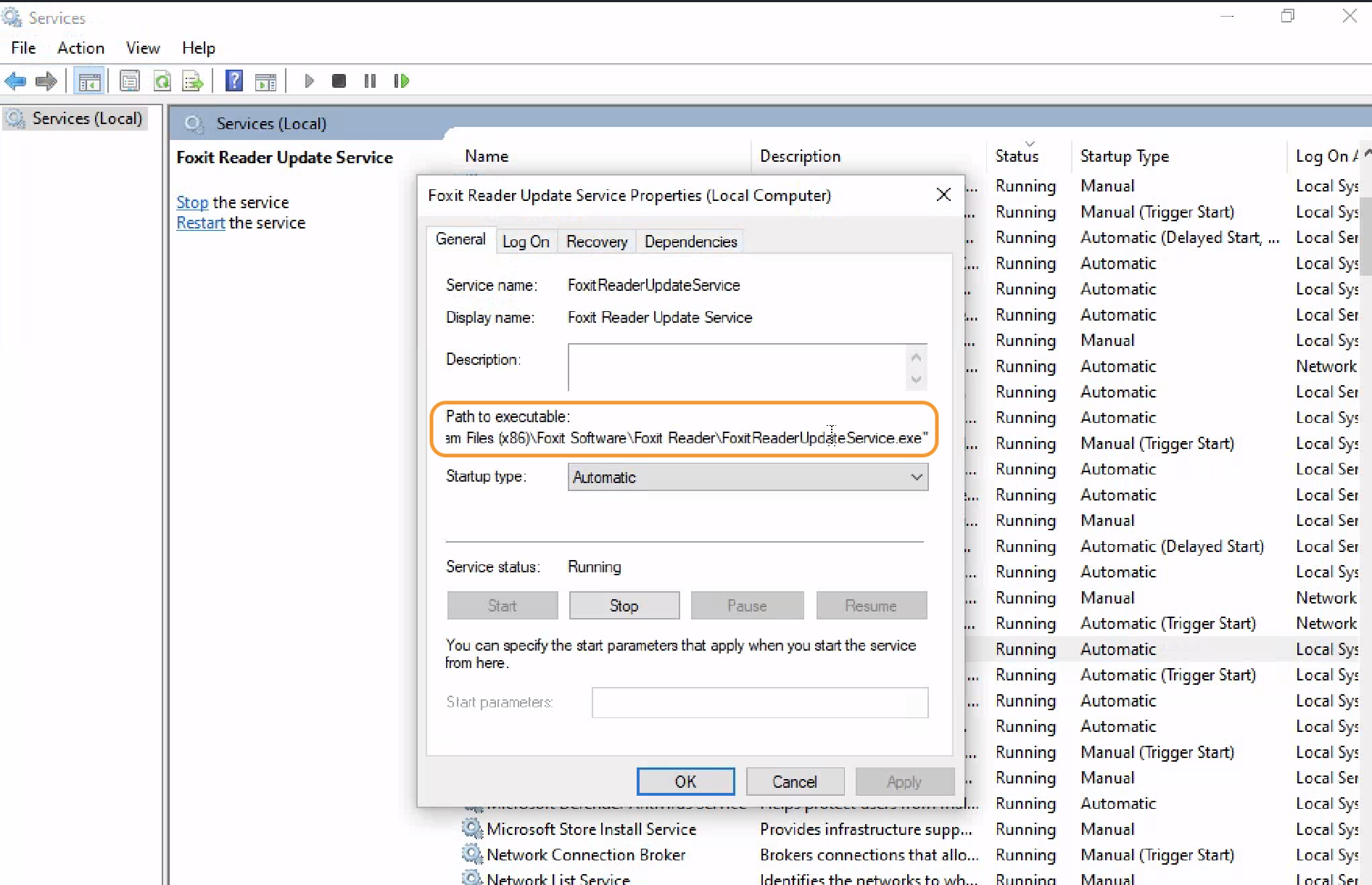Switch to the Recovery tab

pyautogui.click(x=597, y=242)
